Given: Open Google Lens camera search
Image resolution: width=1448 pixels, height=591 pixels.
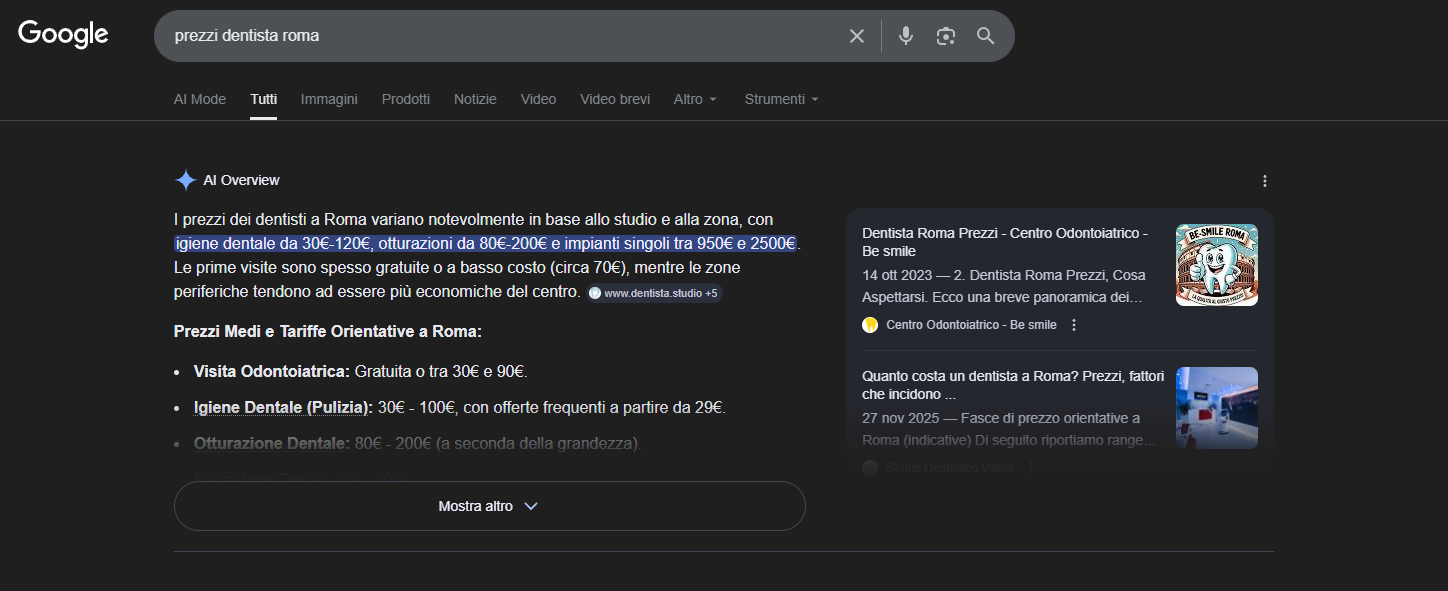Looking at the screenshot, I should [x=945, y=35].
